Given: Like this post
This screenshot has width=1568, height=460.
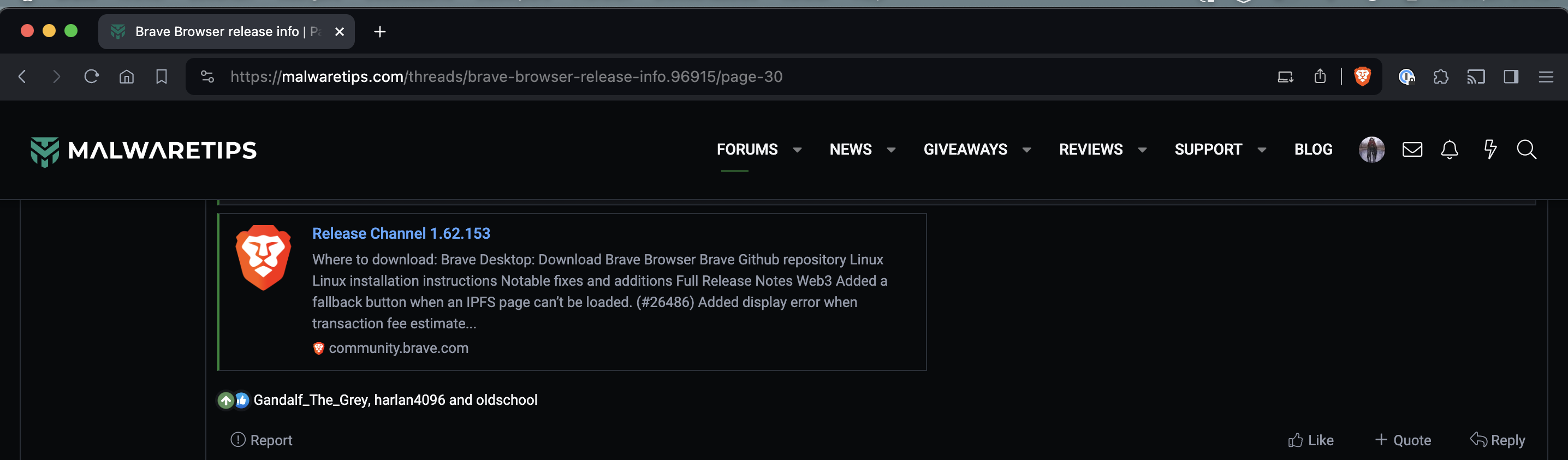Looking at the screenshot, I should 1310,440.
